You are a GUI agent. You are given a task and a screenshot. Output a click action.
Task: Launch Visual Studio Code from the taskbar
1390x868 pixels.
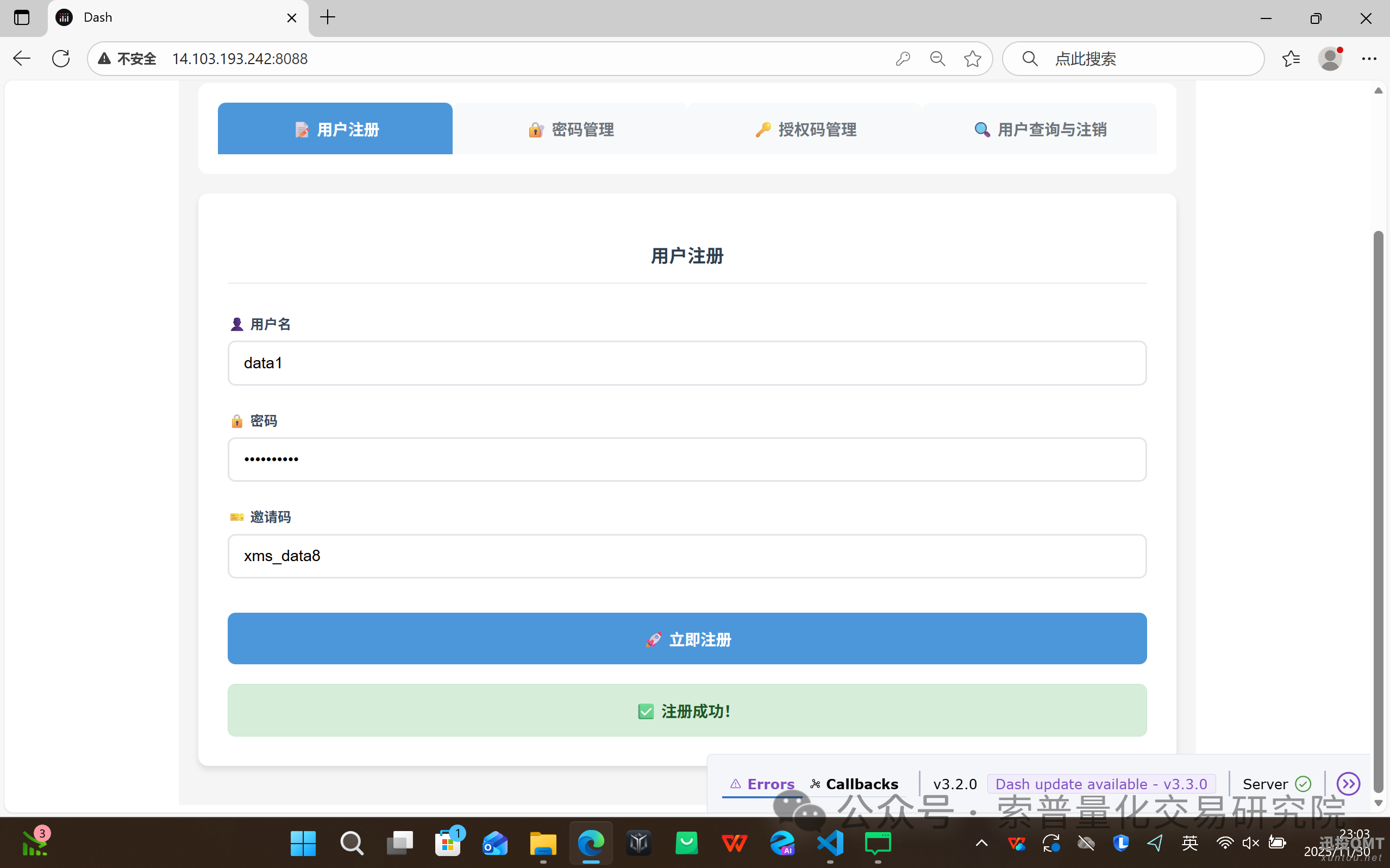tap(831, 844)
